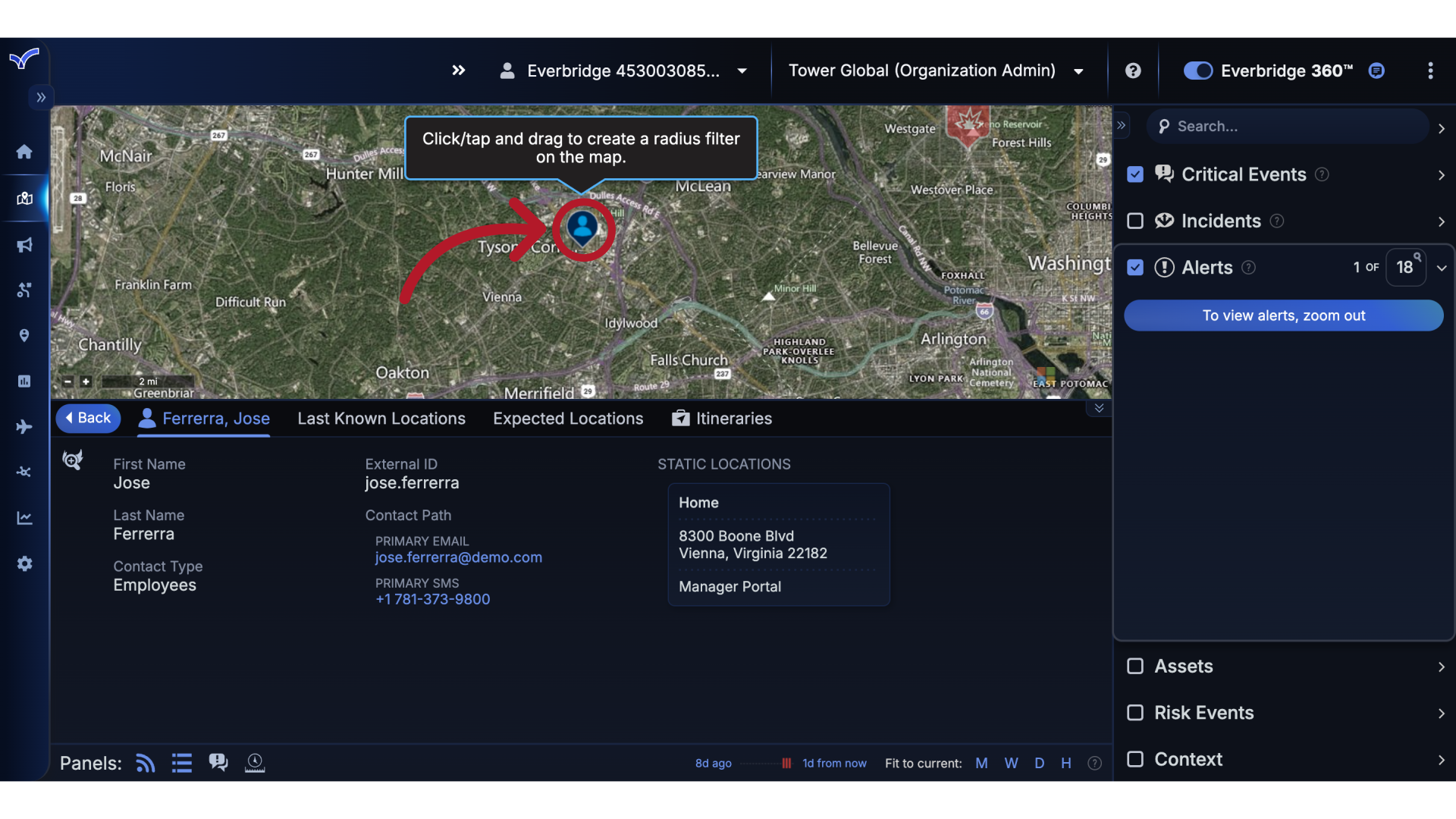Open the alert conversation panel icon
Viewport: 1456px width, 819px height.
tap(218, 763)
